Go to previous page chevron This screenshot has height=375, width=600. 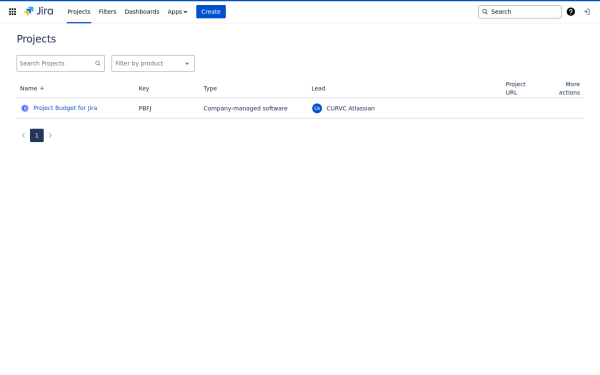pos(23,135)
